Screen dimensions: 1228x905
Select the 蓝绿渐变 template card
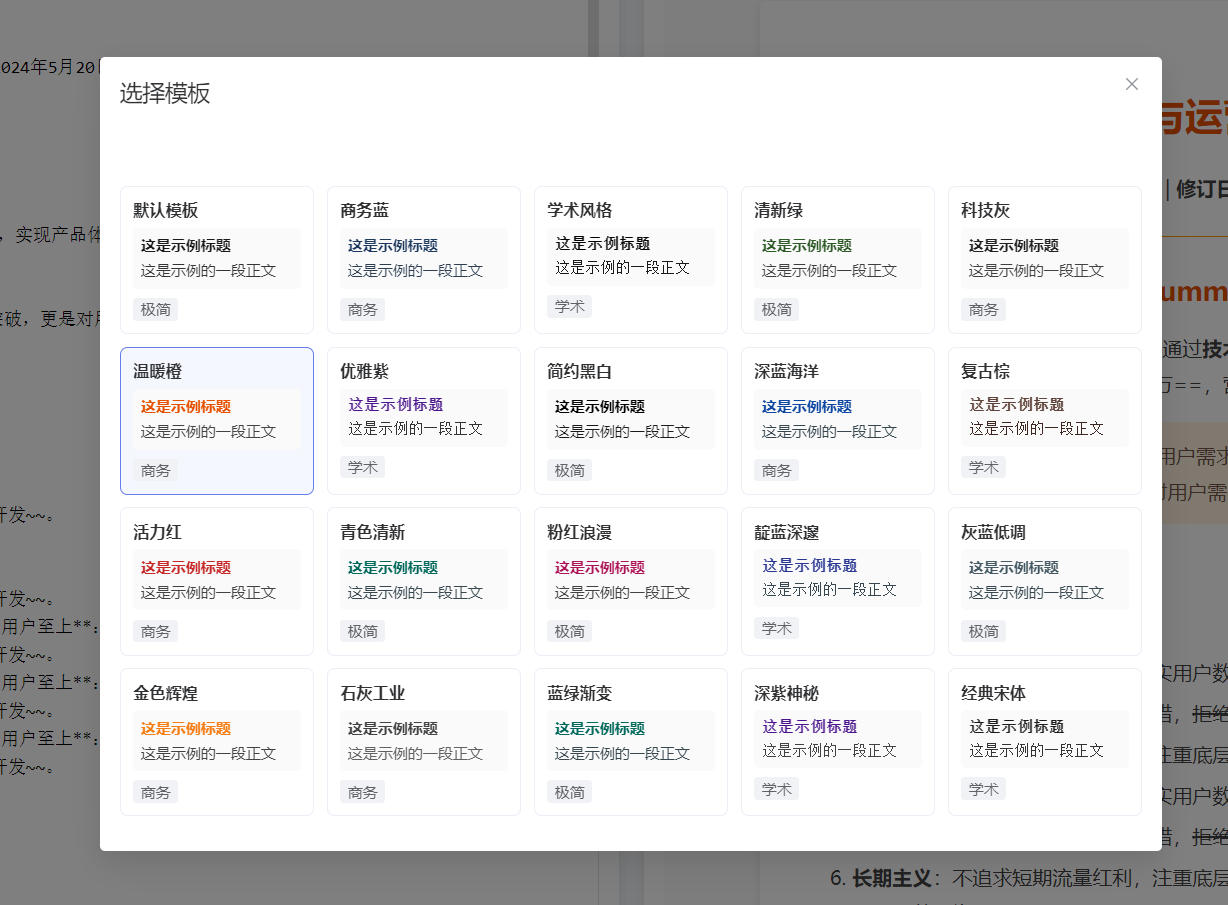(x=631, y=742)
